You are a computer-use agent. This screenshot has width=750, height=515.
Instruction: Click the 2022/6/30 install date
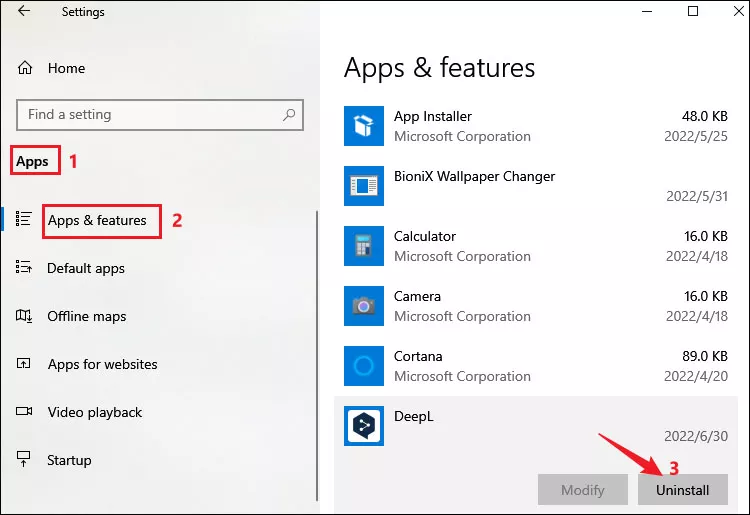pos(696,436)
